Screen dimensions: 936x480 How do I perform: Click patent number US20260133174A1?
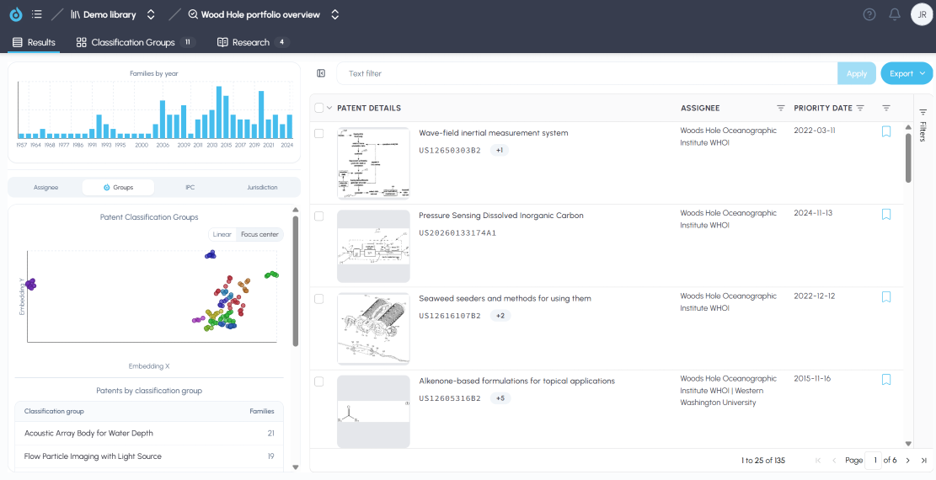[x=458, y=233]
